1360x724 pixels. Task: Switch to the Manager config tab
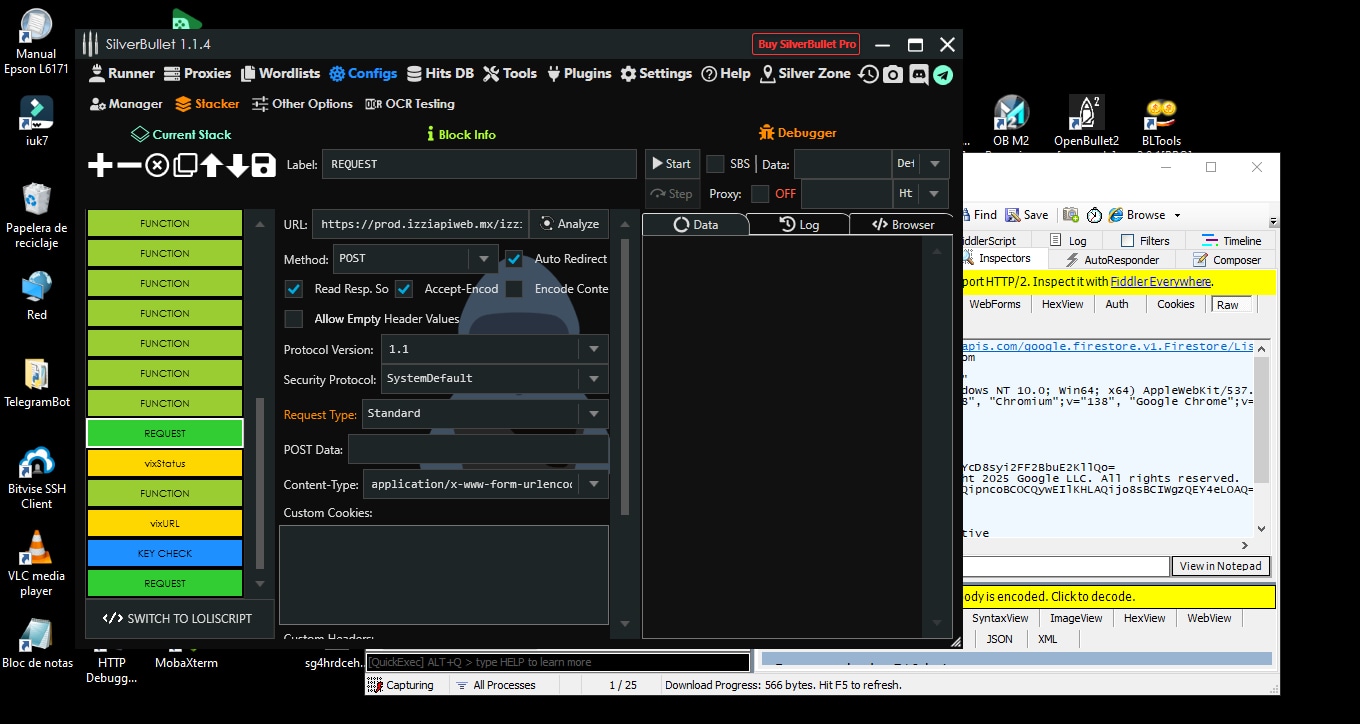[x=126, y=104]
